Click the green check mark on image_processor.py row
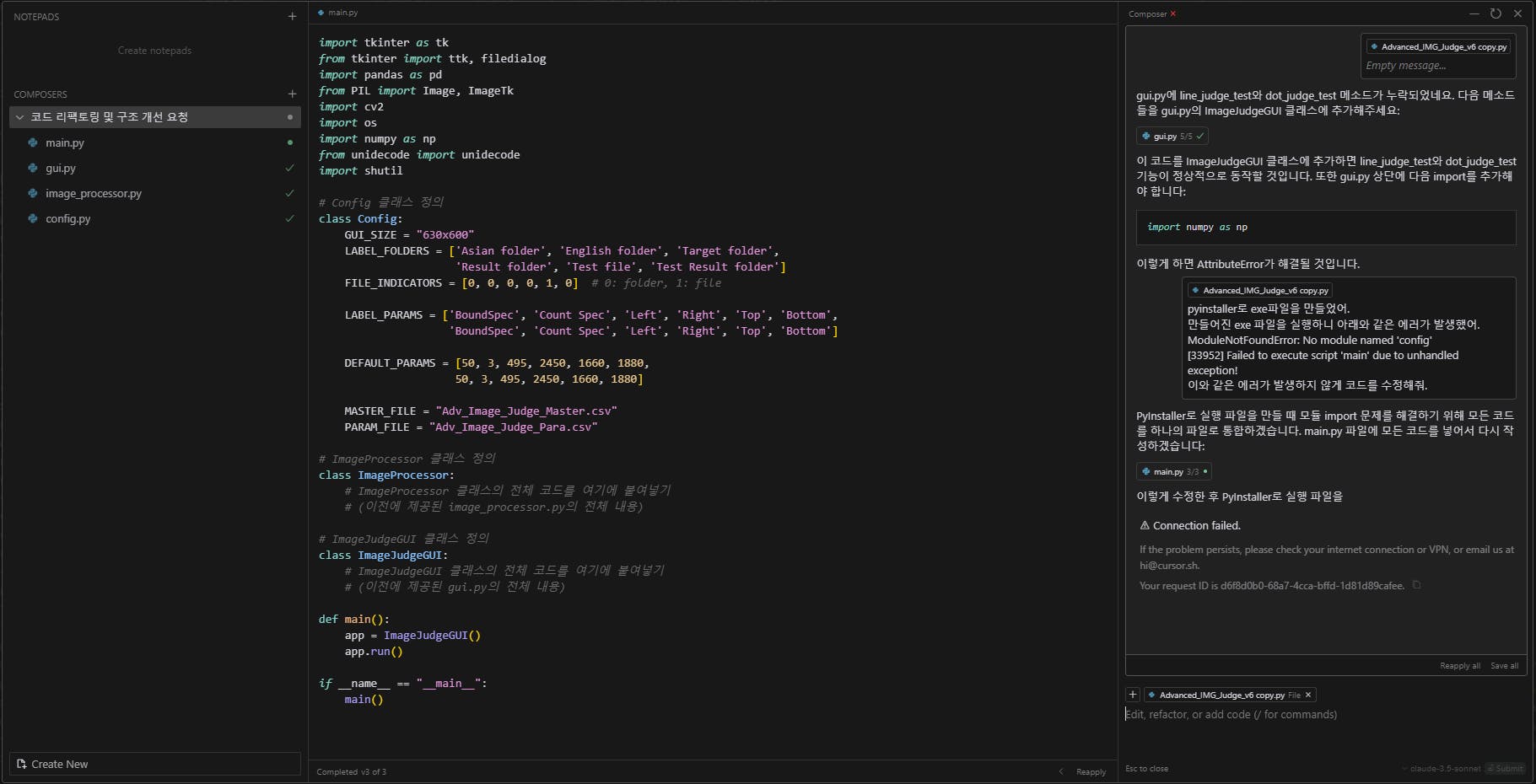Viewport: 1536px width, 784px height. click(290, 193)
